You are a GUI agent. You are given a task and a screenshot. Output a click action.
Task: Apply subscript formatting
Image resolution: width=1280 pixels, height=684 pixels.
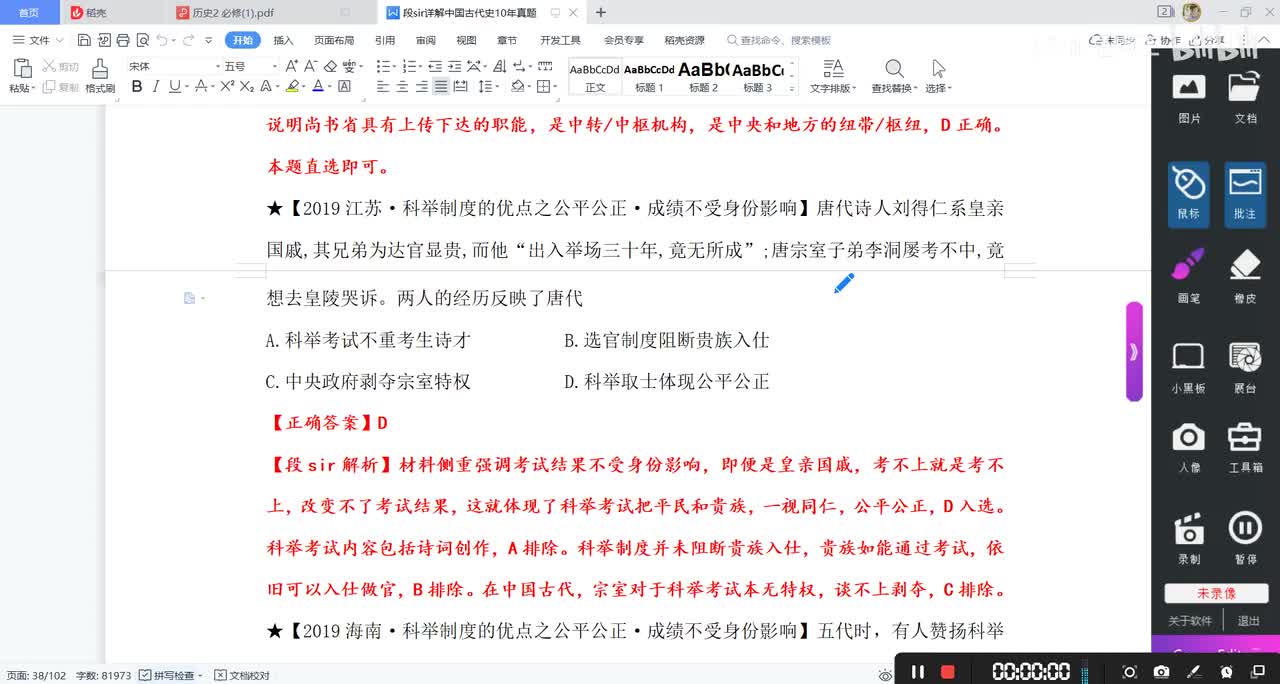click(x=246, y=87)
